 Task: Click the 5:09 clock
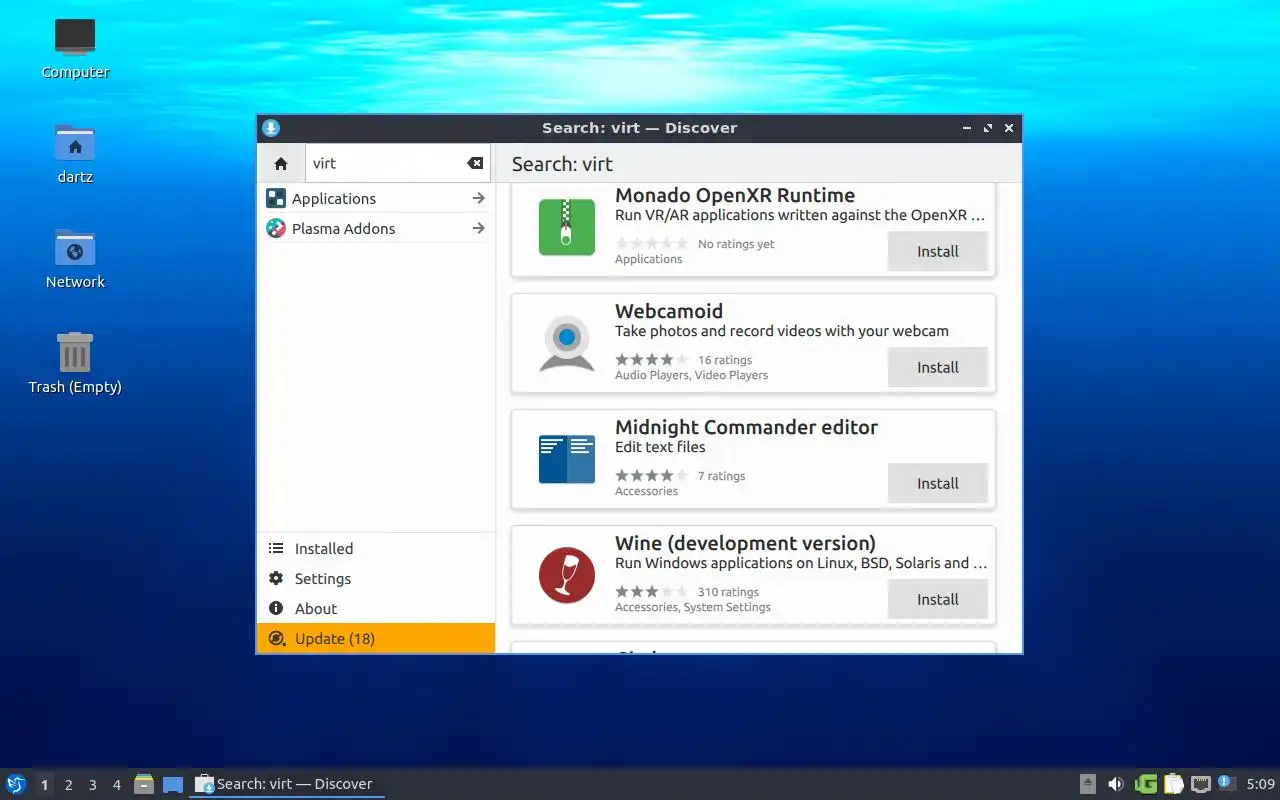(x=1261, y=784)
